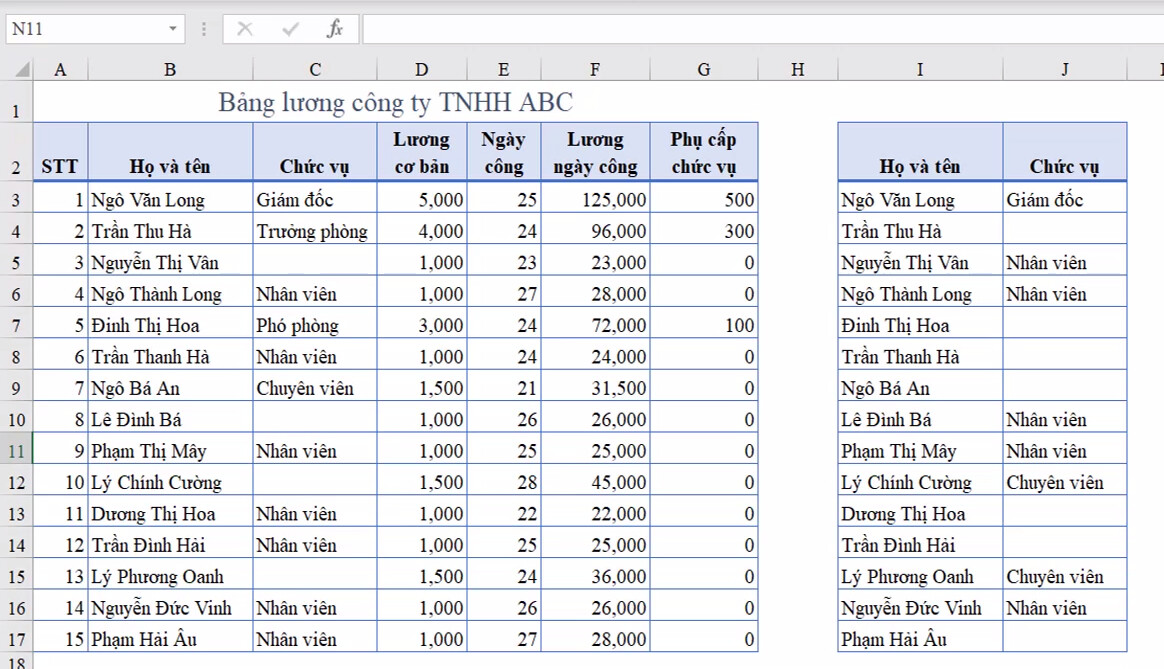
Task: Click the Select All triangle above row 1
Action: (x=24, y=69)
